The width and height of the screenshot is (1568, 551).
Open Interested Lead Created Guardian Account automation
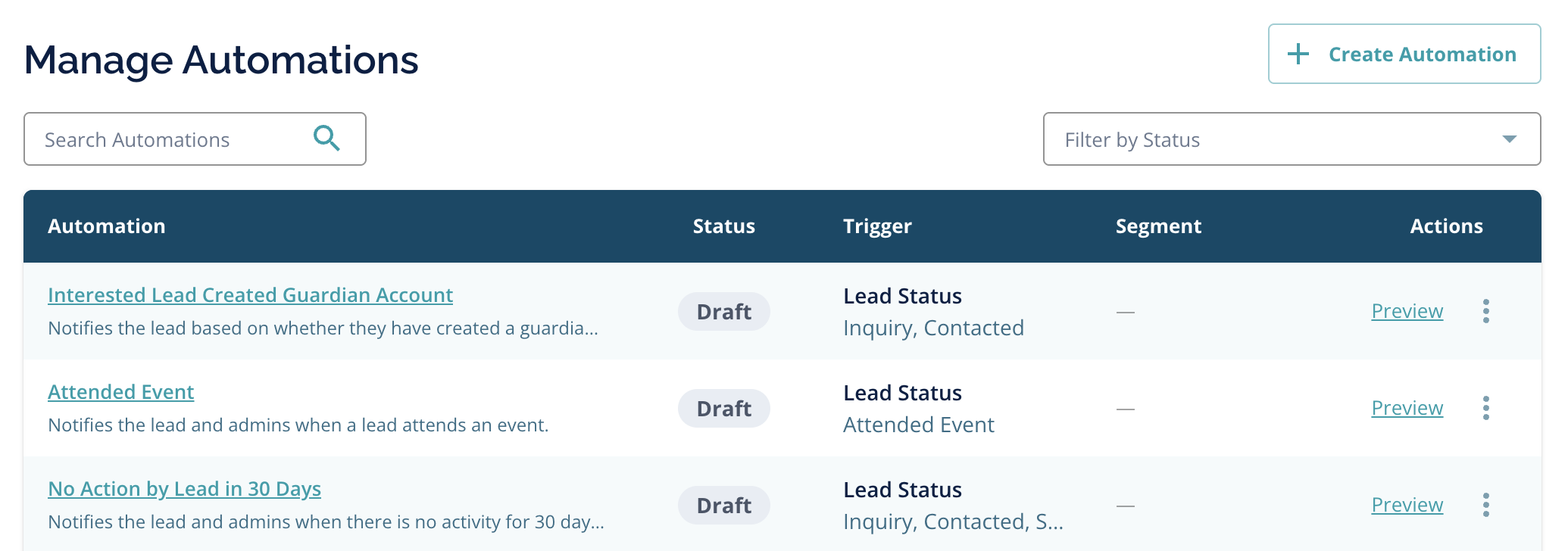click(x=250, y=295)
